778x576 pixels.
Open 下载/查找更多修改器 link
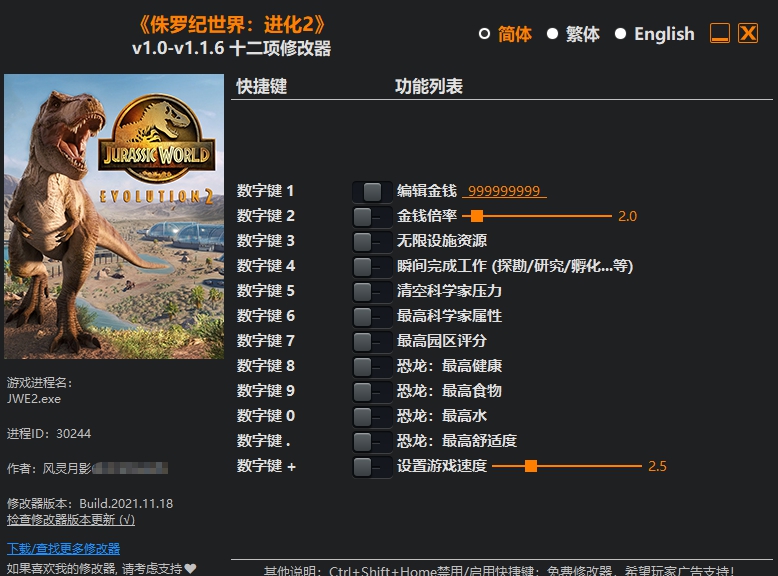click(64, 548)
